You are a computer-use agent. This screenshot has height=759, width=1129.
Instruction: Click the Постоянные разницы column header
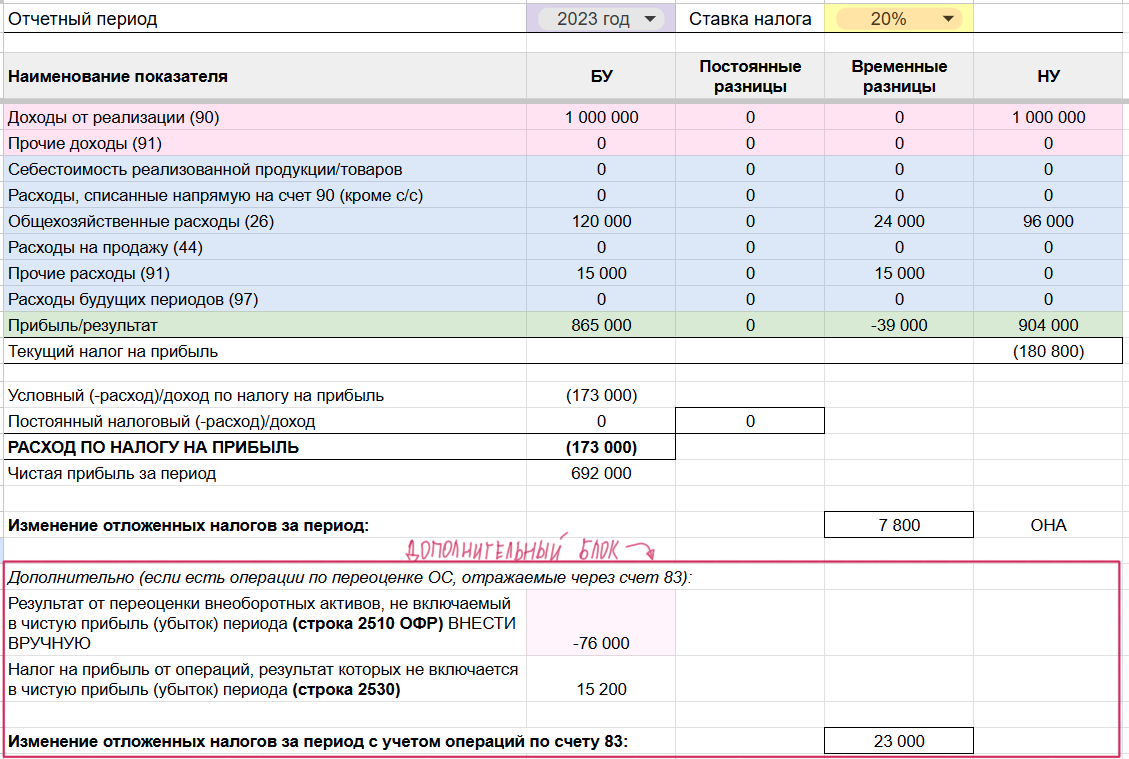750,76
